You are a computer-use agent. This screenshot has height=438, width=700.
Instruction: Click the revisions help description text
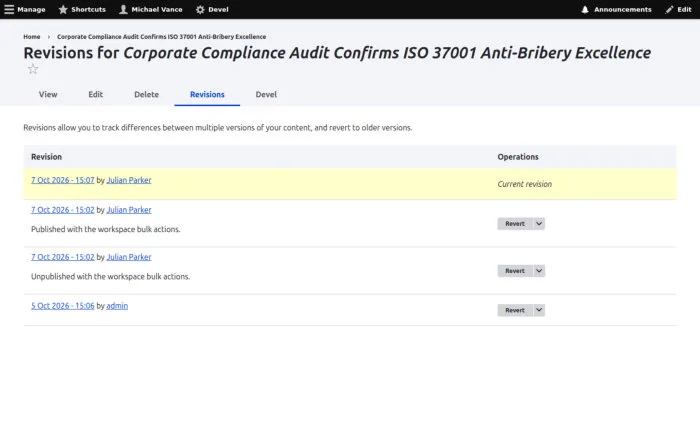218,128
